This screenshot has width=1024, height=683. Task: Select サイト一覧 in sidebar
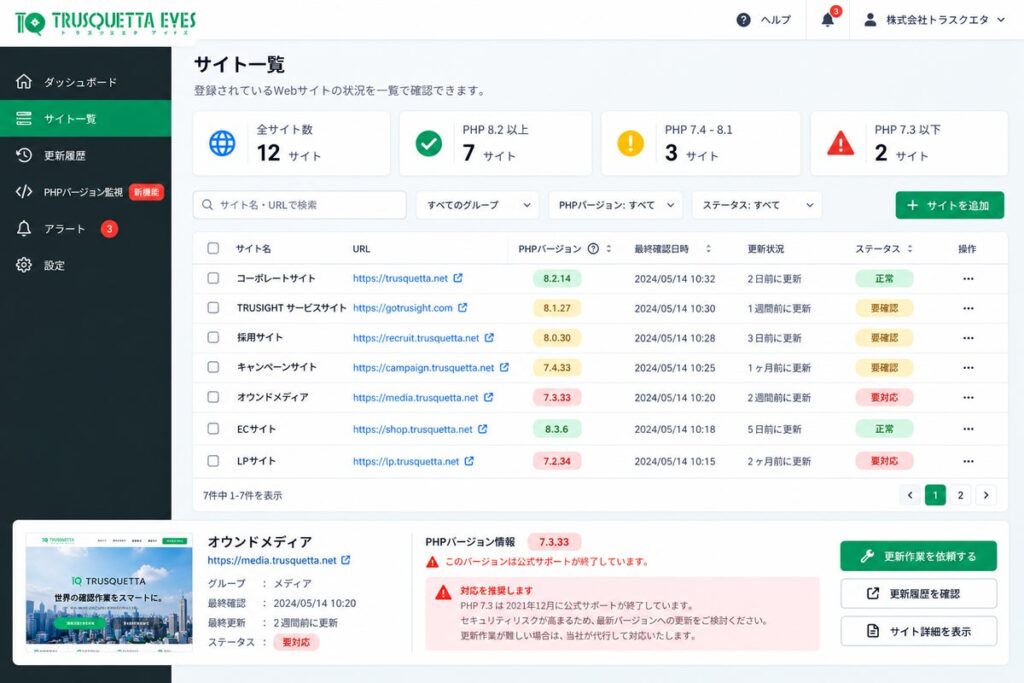(86, 119)
